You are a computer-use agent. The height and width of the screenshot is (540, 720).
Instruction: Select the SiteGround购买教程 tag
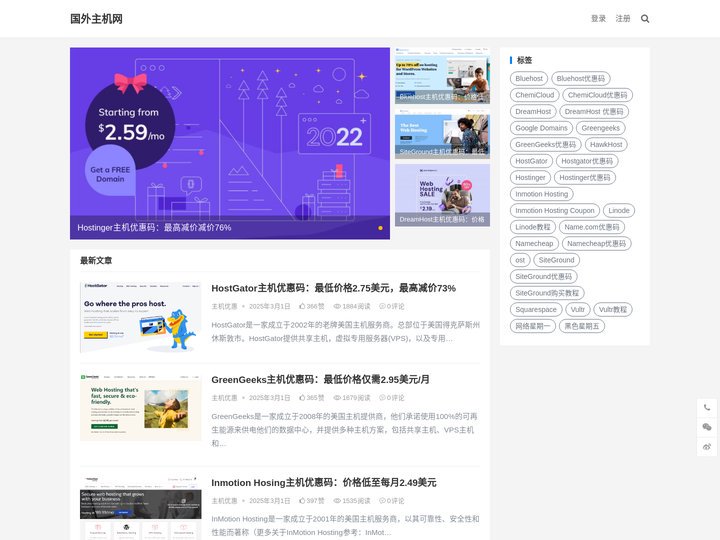pyautogui.click(x=547, y=293)
